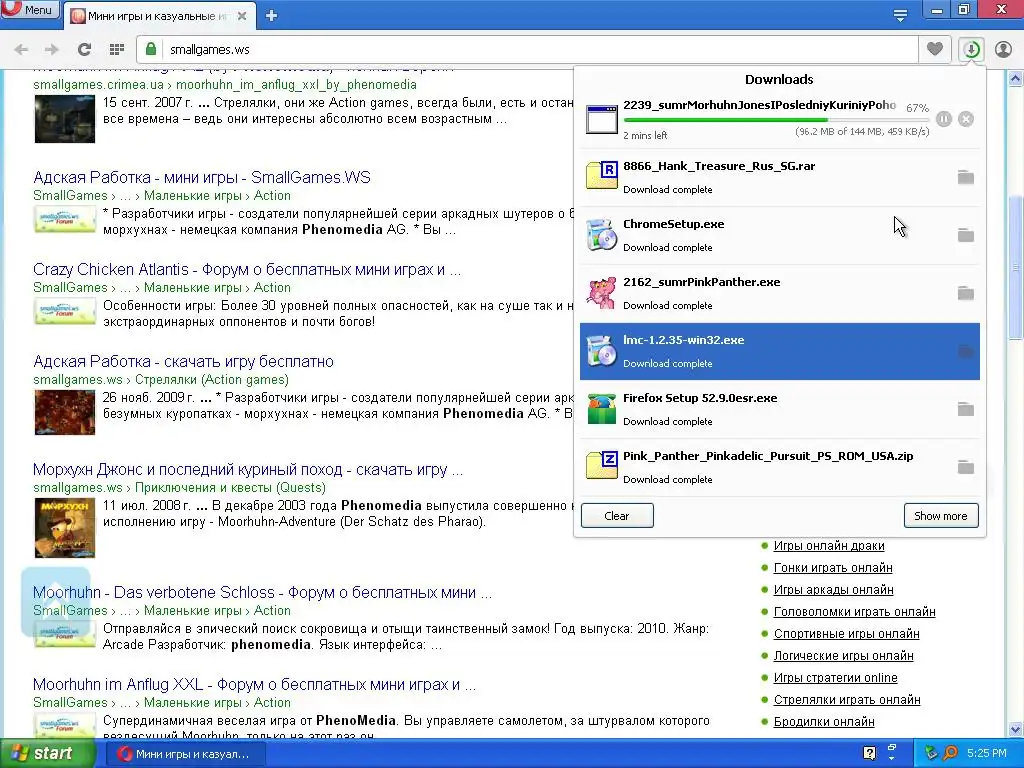Open the Speed Dial grid icon
This screenshot has width=1024, height=768.
point(117,50)
